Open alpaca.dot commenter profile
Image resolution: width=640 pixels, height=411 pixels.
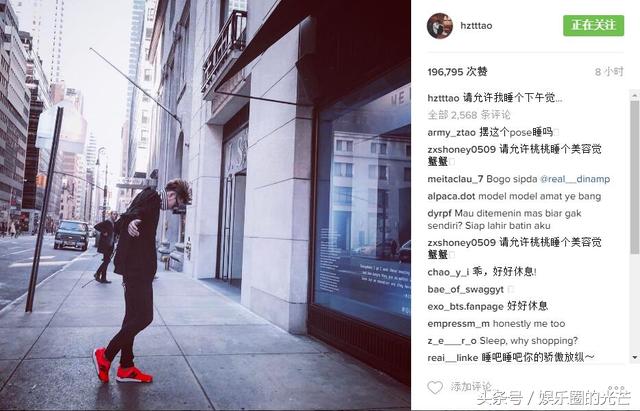pos(451,196)
